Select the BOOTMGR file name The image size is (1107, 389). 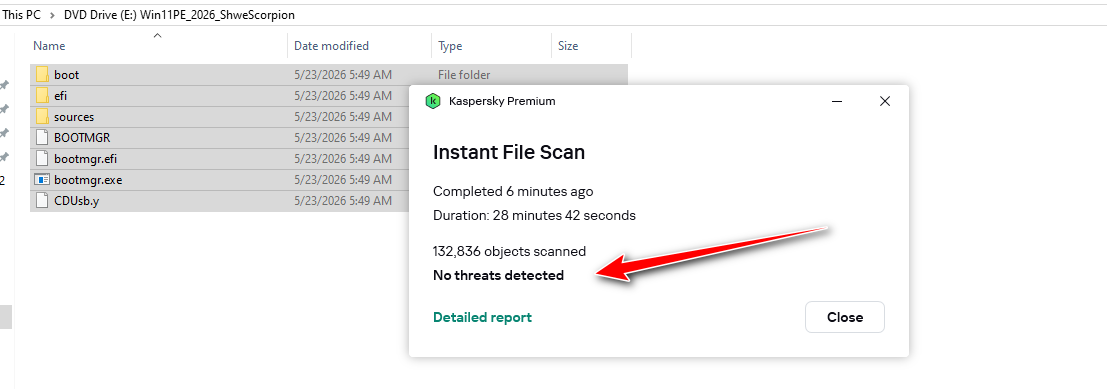coord(82,138)
